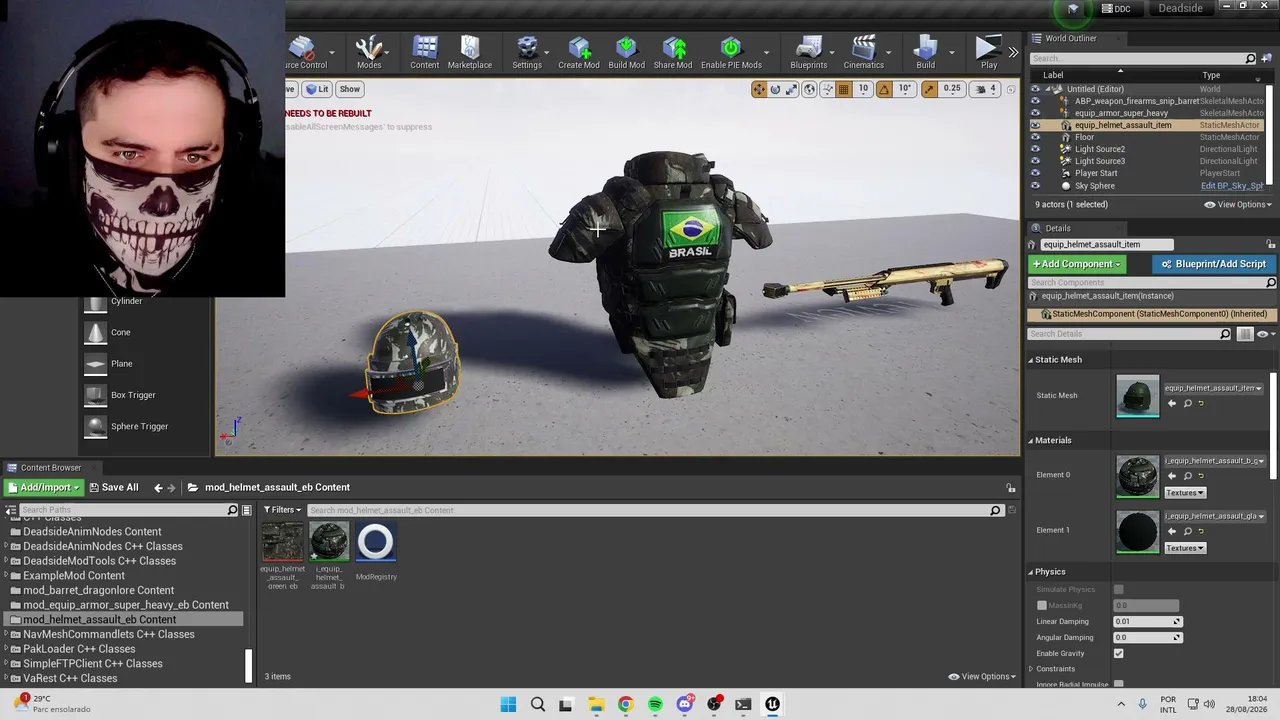Open Element 0 Textures dropdown
1280x720 pixels.
[x=1185, y=493]
